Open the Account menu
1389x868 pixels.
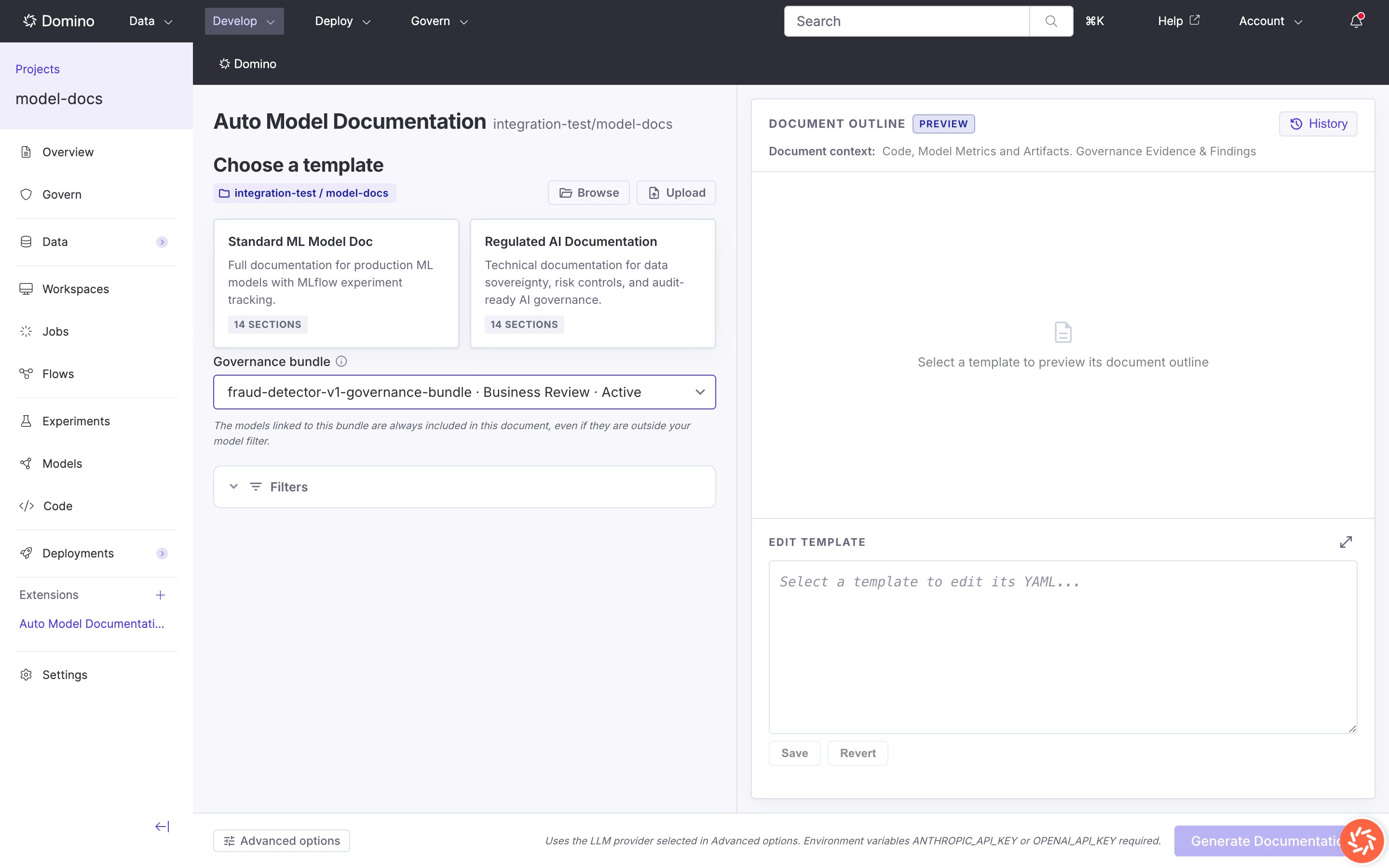click(1270, 21)
